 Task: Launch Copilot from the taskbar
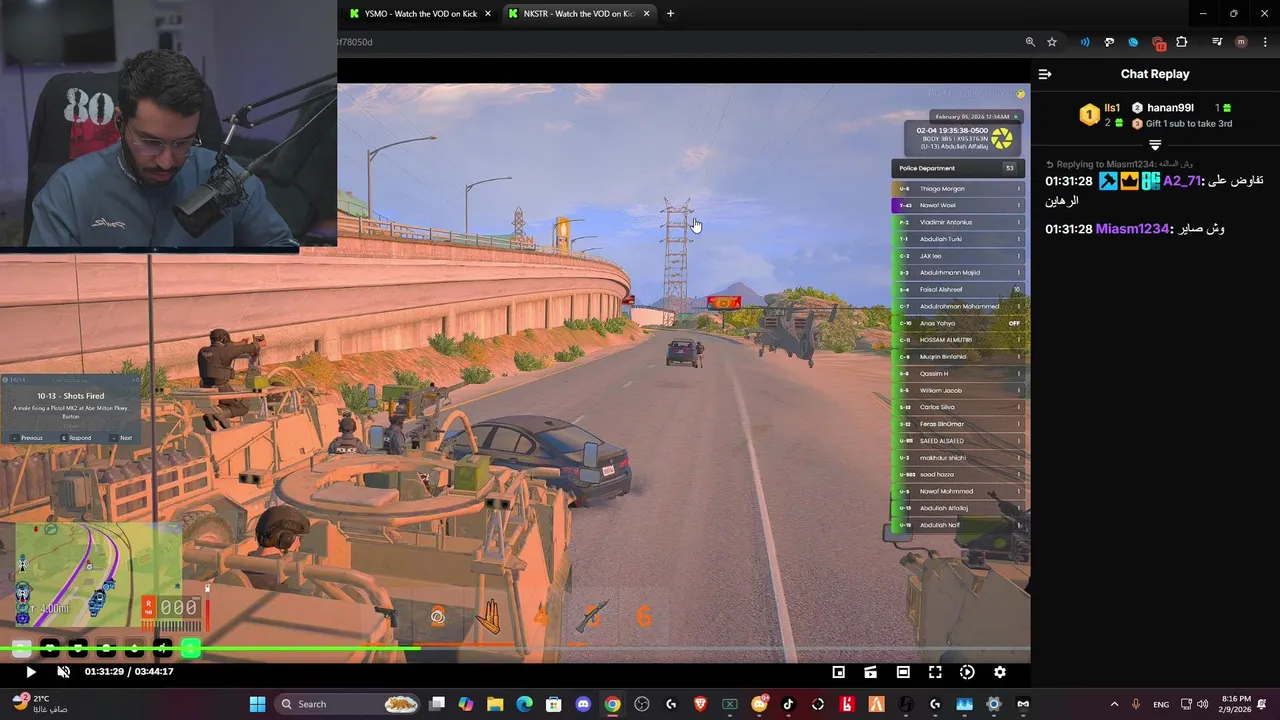click(x=466, y=704)
